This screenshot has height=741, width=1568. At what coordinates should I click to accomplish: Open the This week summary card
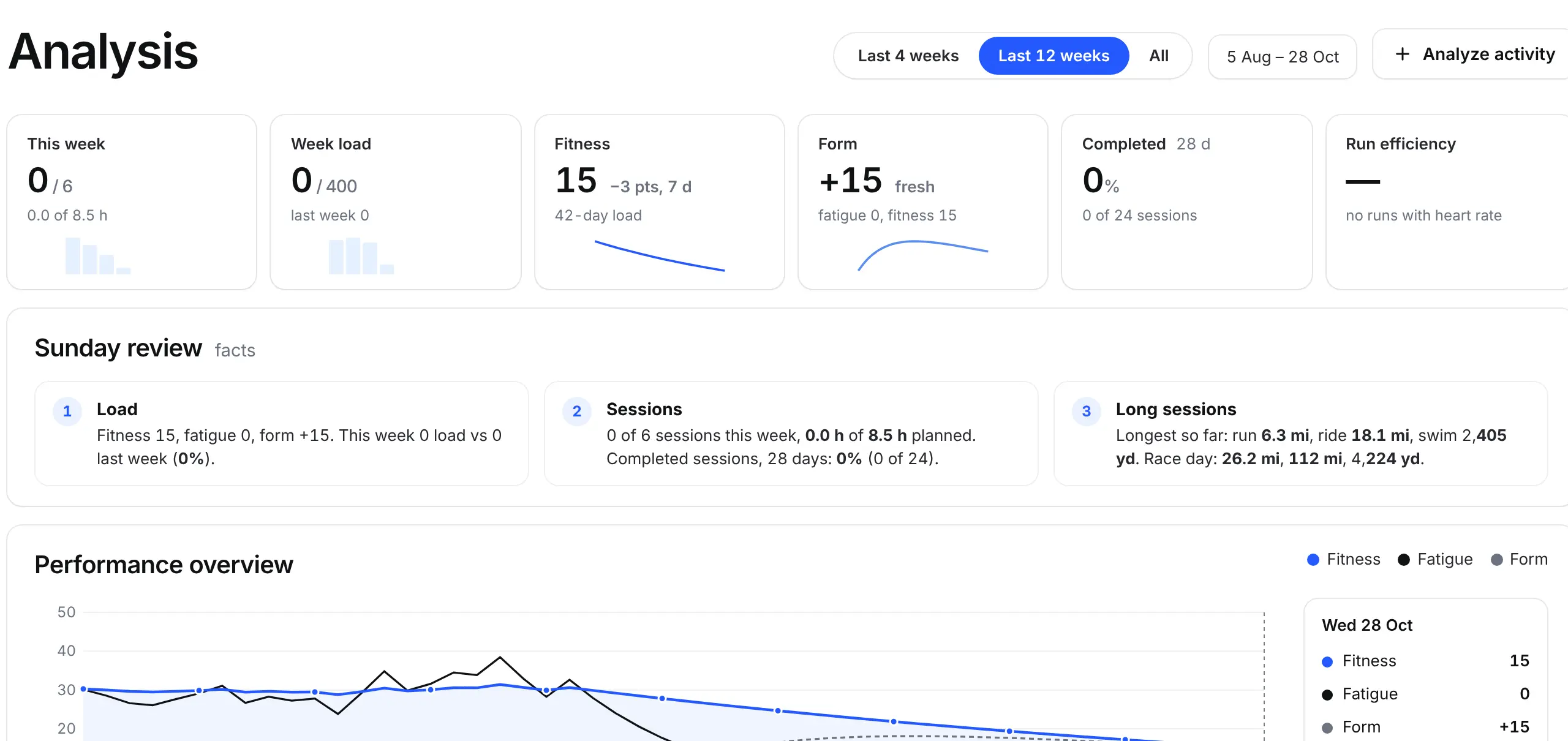coord(132,202)
